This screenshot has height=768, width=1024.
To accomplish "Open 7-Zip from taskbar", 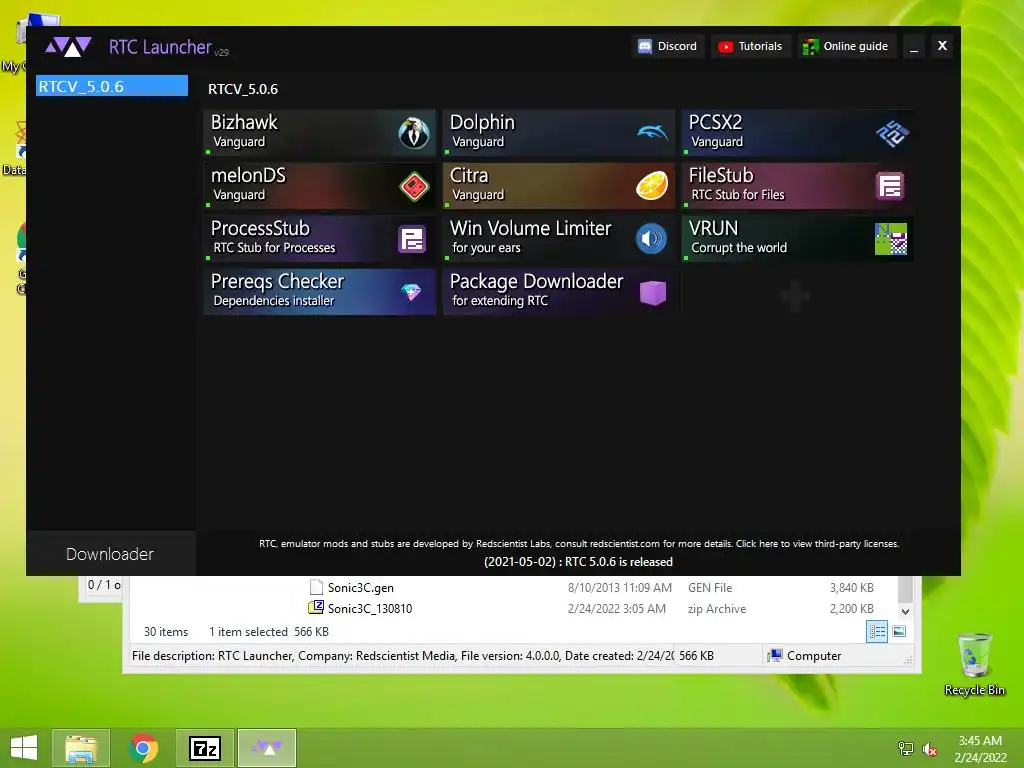I will pos(204,748).
